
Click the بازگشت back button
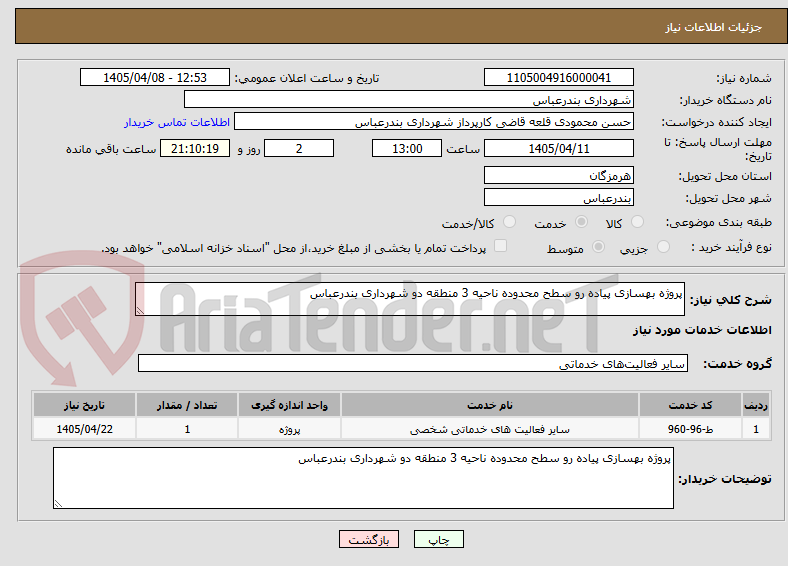(369, 539)
